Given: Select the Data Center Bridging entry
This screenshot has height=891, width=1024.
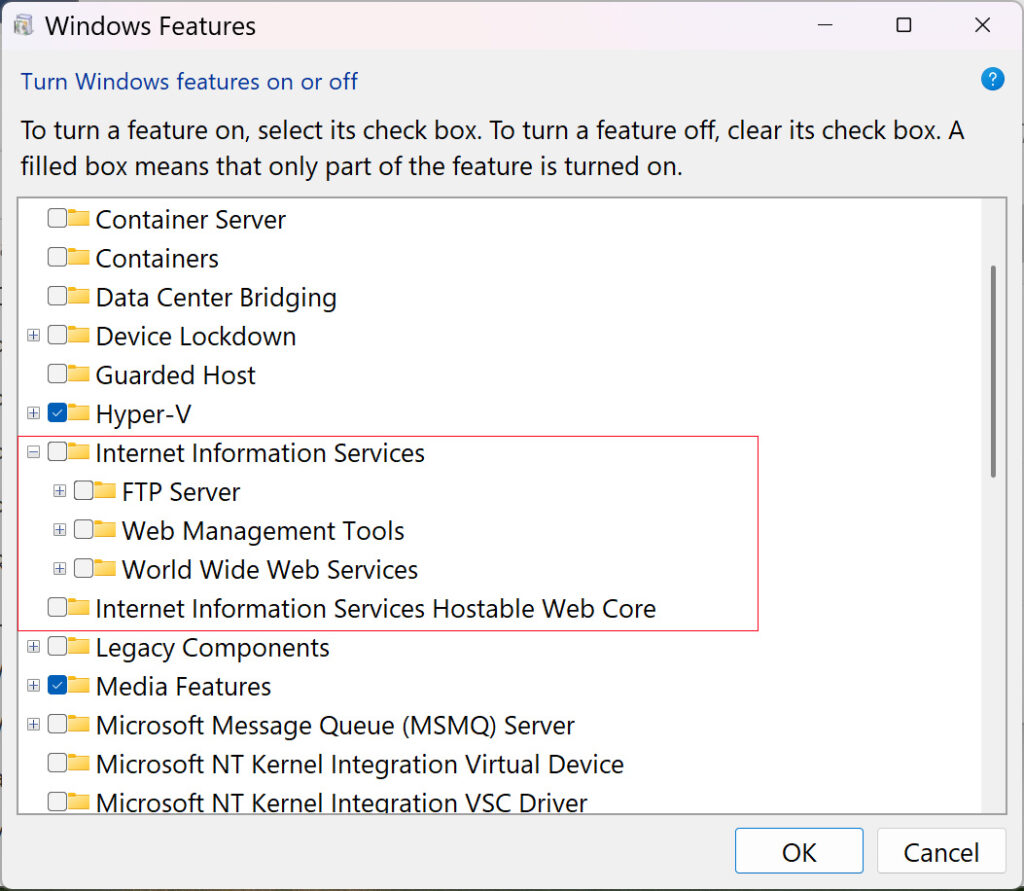Looking at the screenshot, I should pos(215,297).
